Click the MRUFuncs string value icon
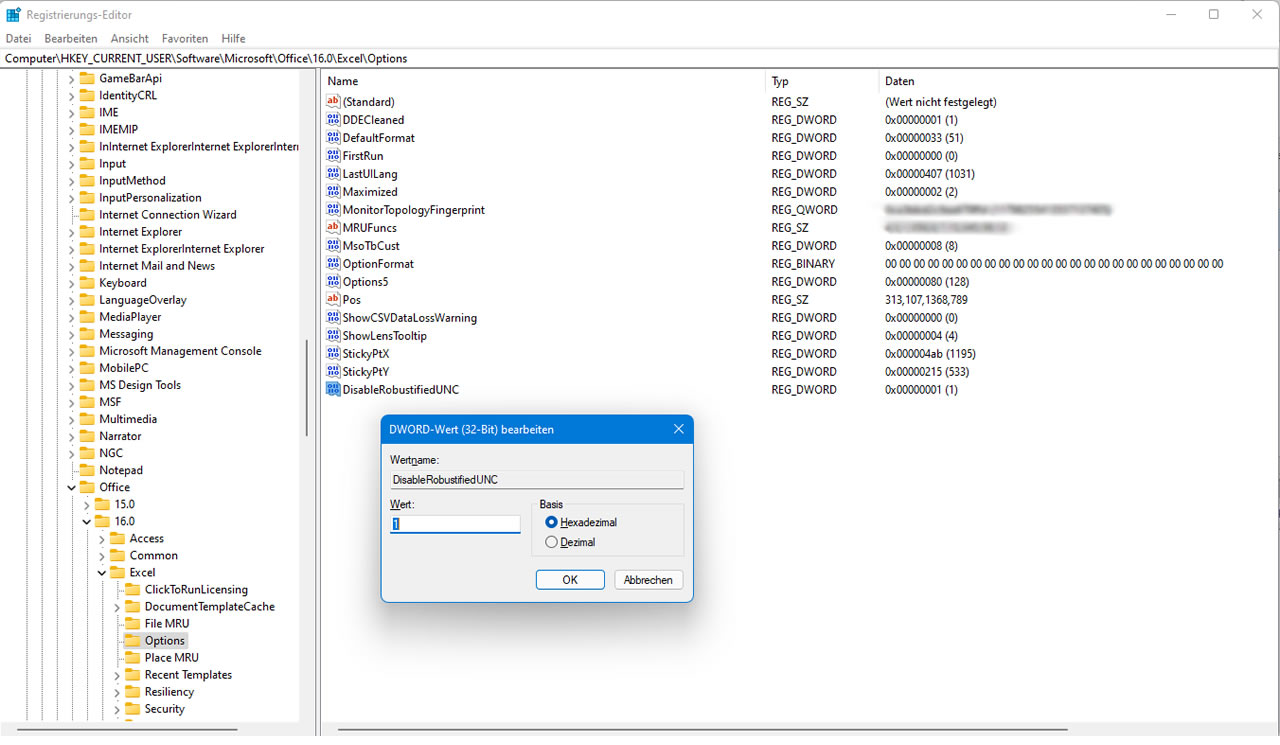The width and height of the screenshot is (1280, 745). click(x=334, y=228)
